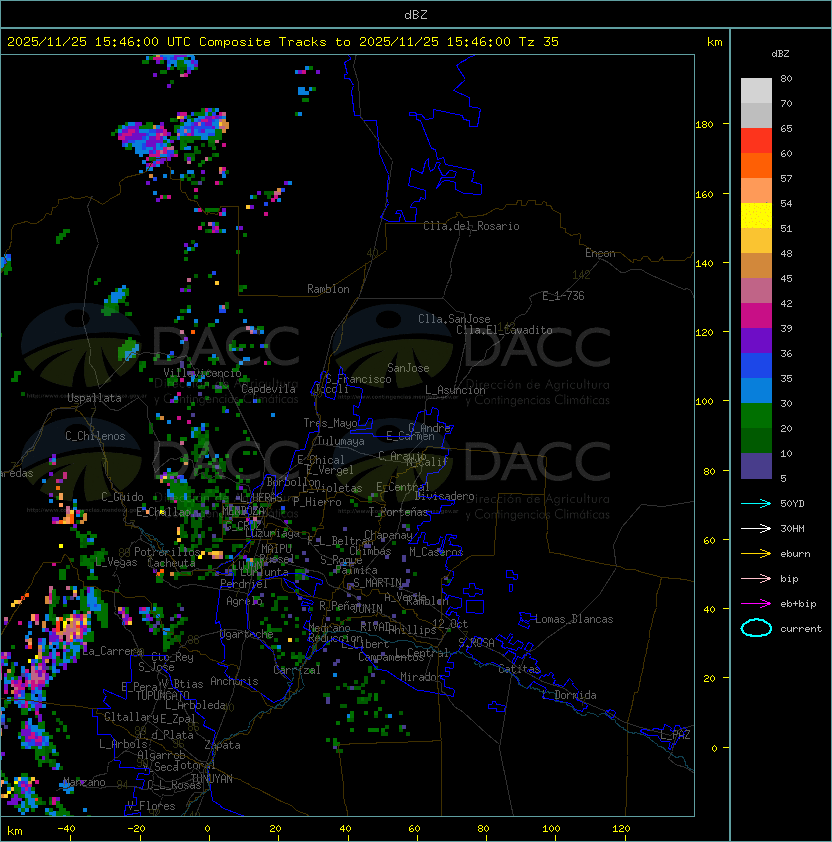
Task: Select the magenta 39-42 dBZ swatch
Action: coord(756,315)
